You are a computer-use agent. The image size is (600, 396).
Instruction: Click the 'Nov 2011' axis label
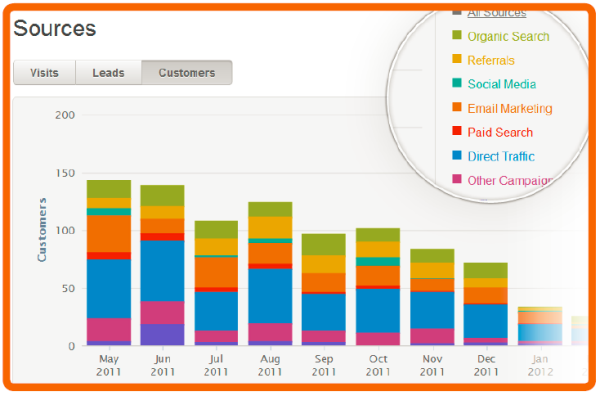(432, 365)
